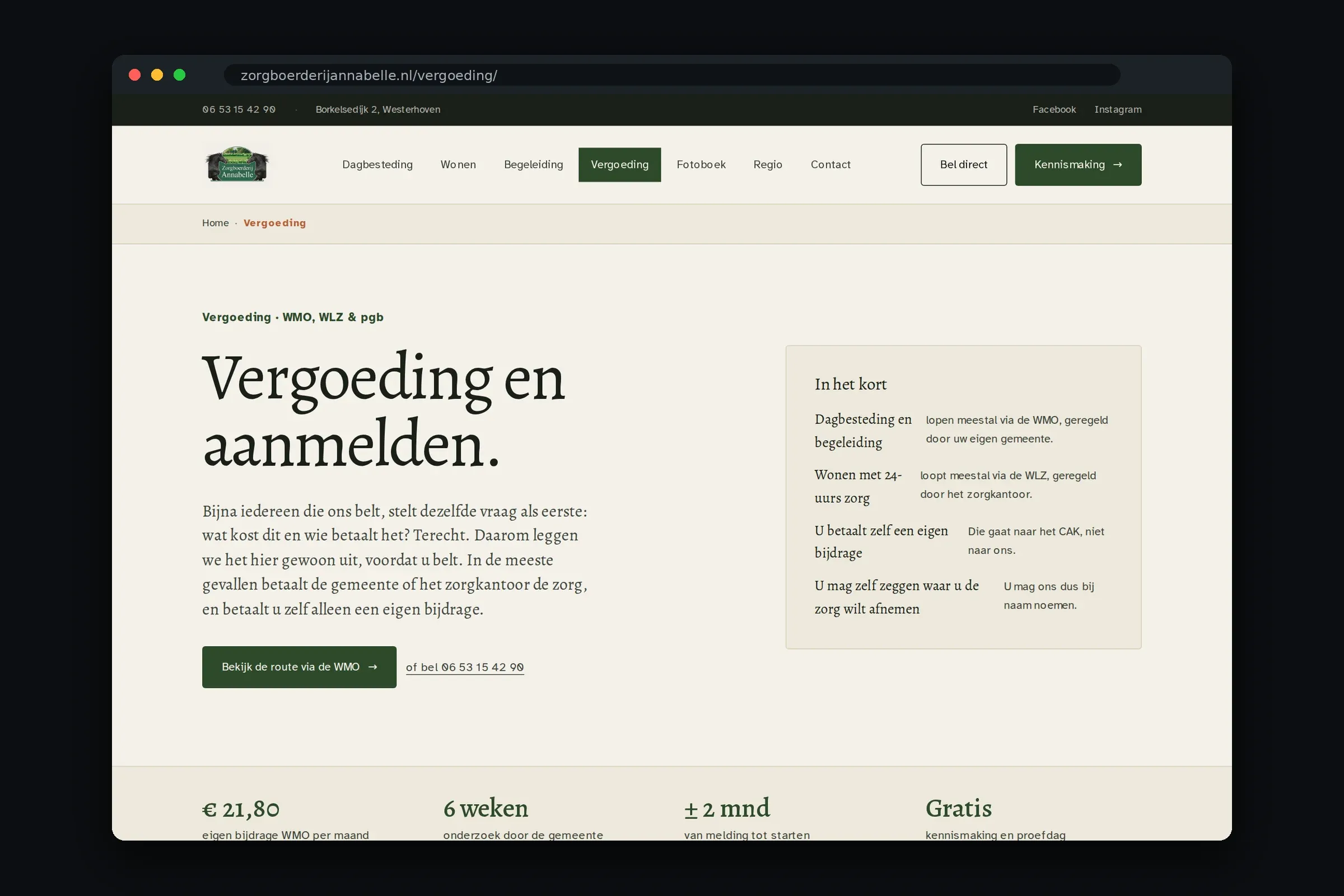
Task: Click 'Dagbesteding en begeleiding' in the summary card
Action: [863, 430]
